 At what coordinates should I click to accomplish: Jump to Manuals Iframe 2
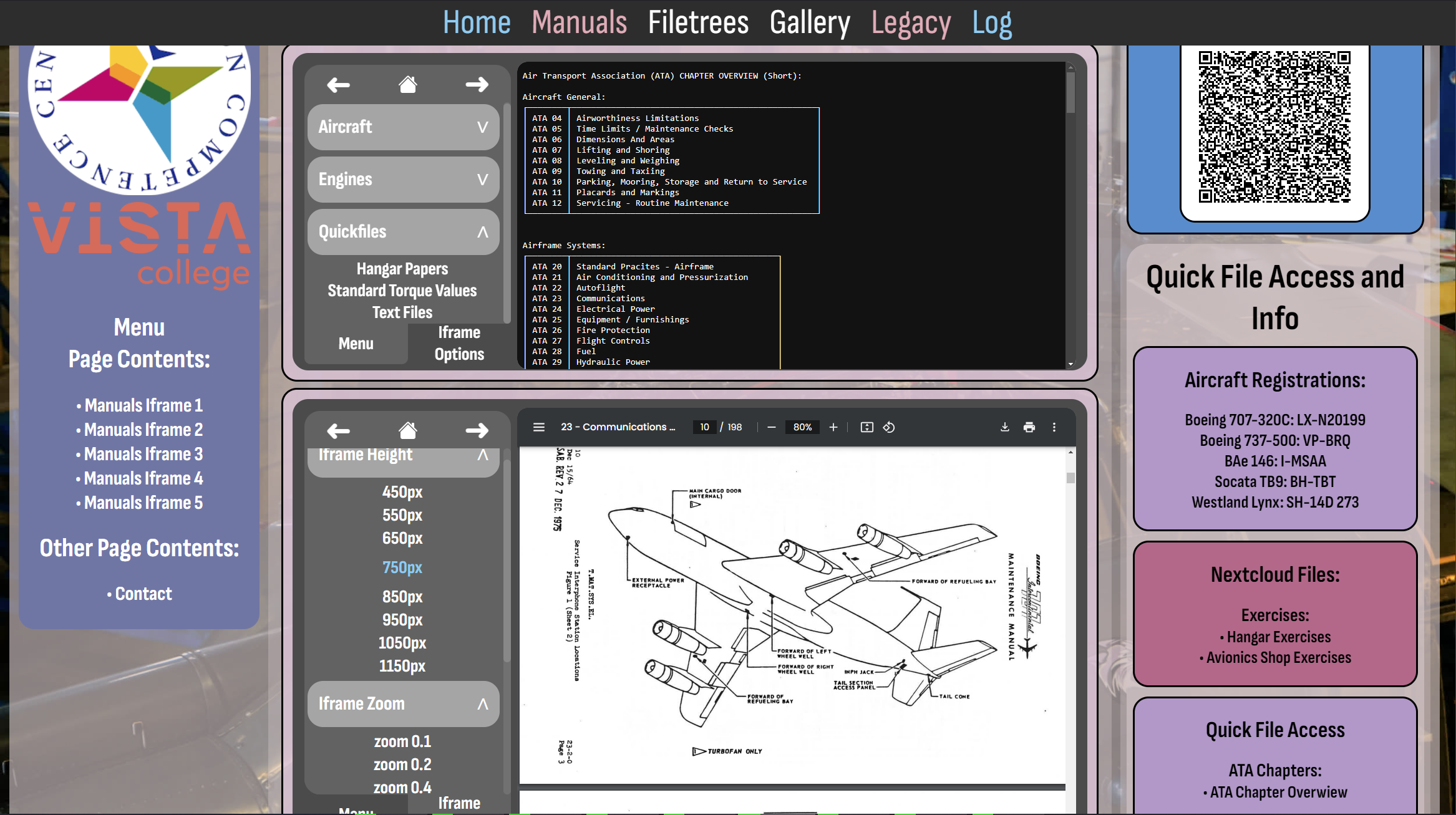click(143, 430)
